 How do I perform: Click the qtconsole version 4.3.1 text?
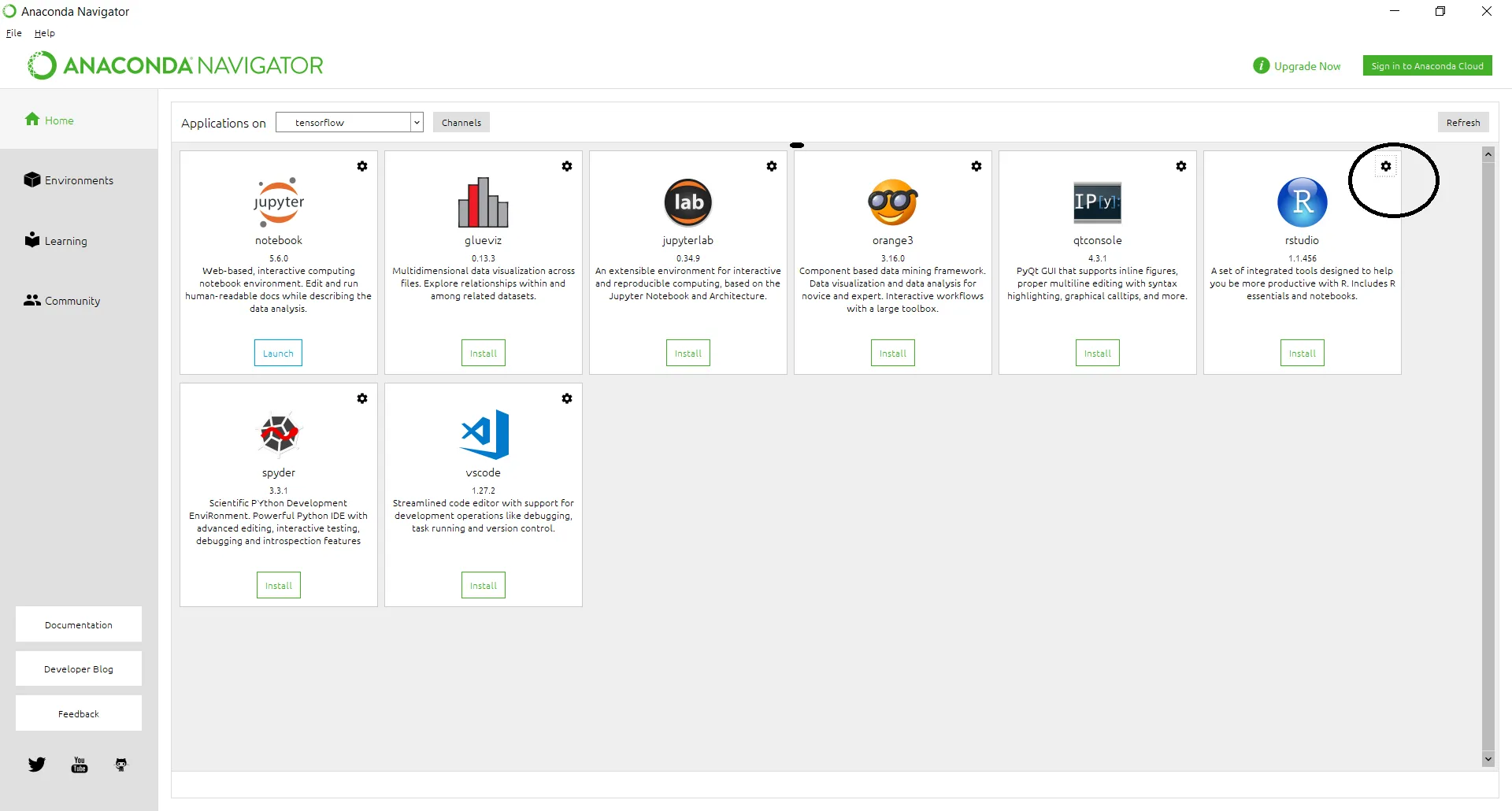pos(1098,258)
